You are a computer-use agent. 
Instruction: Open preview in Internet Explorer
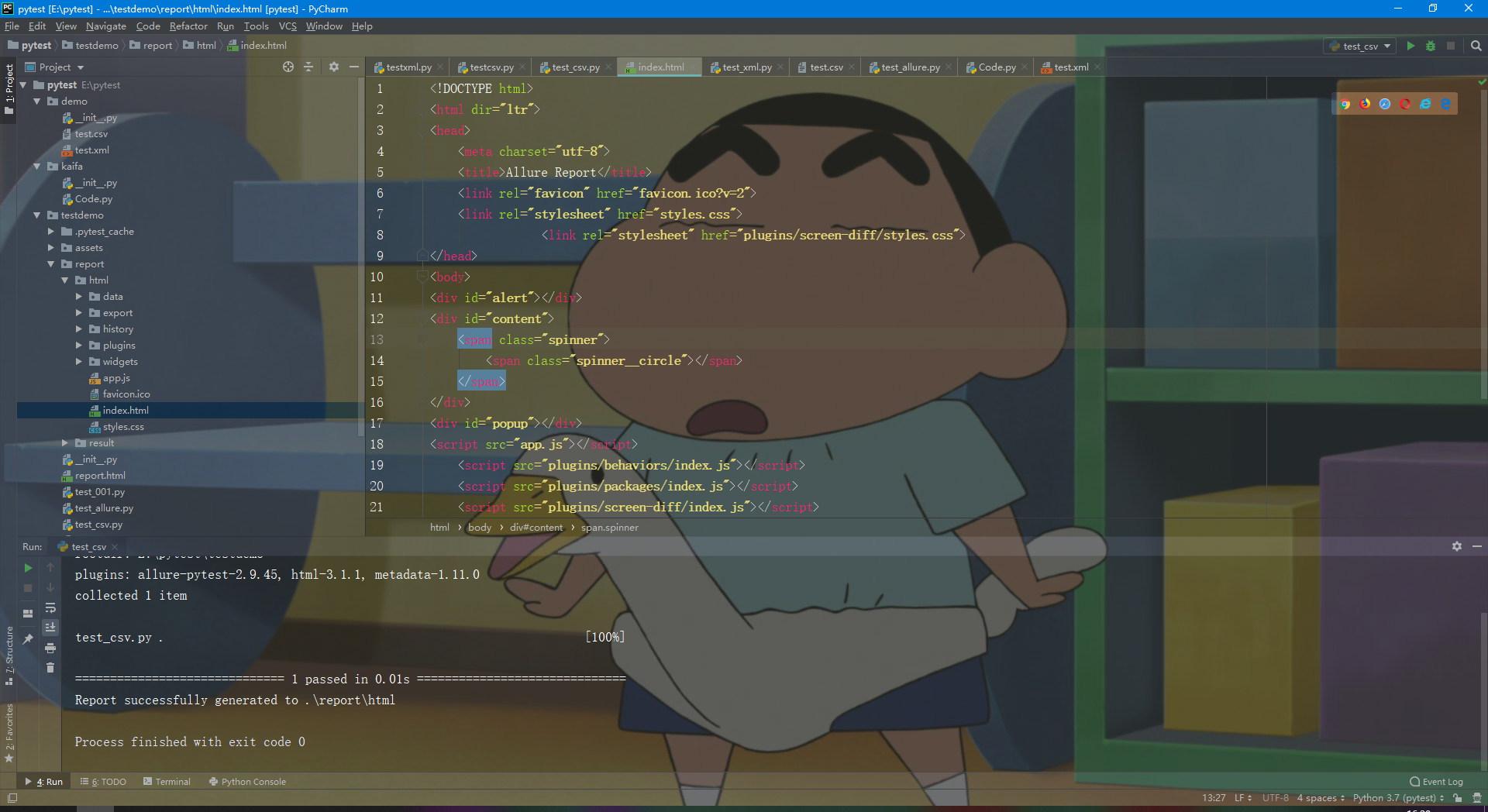point(1425,104)
